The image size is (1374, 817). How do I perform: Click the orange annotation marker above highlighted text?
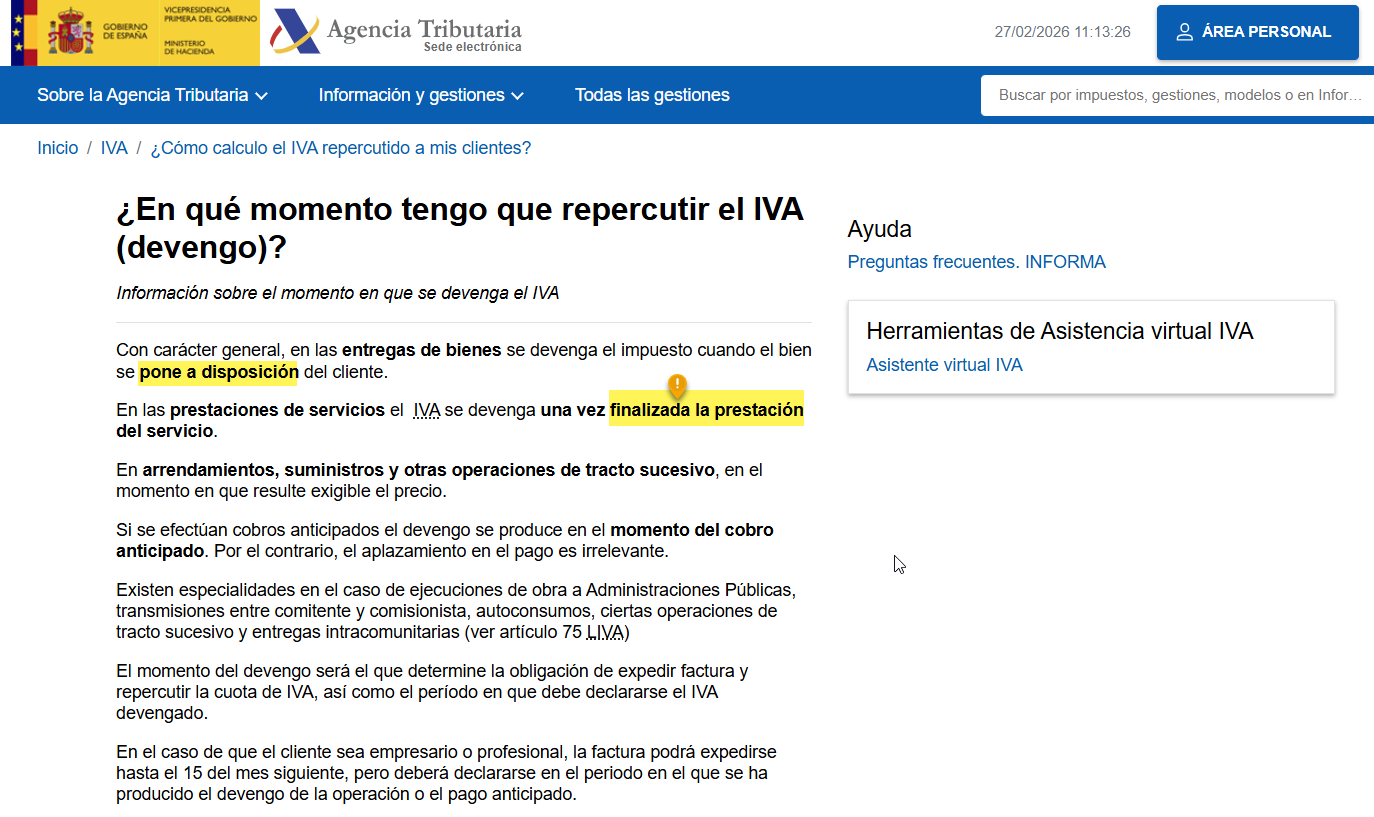point(677,386)
